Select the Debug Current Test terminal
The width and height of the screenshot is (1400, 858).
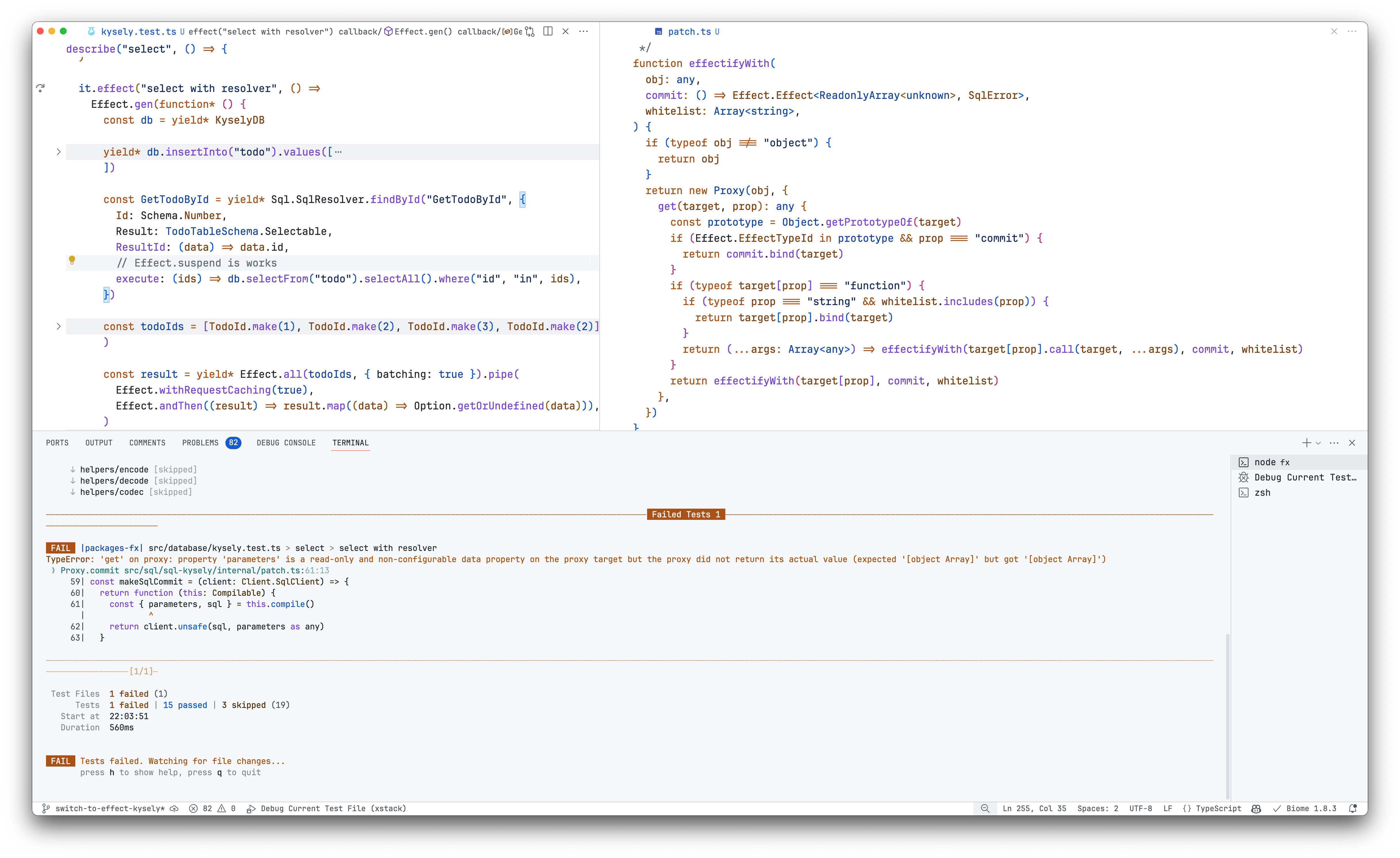pyautogui.click(x=1305, y=477)
